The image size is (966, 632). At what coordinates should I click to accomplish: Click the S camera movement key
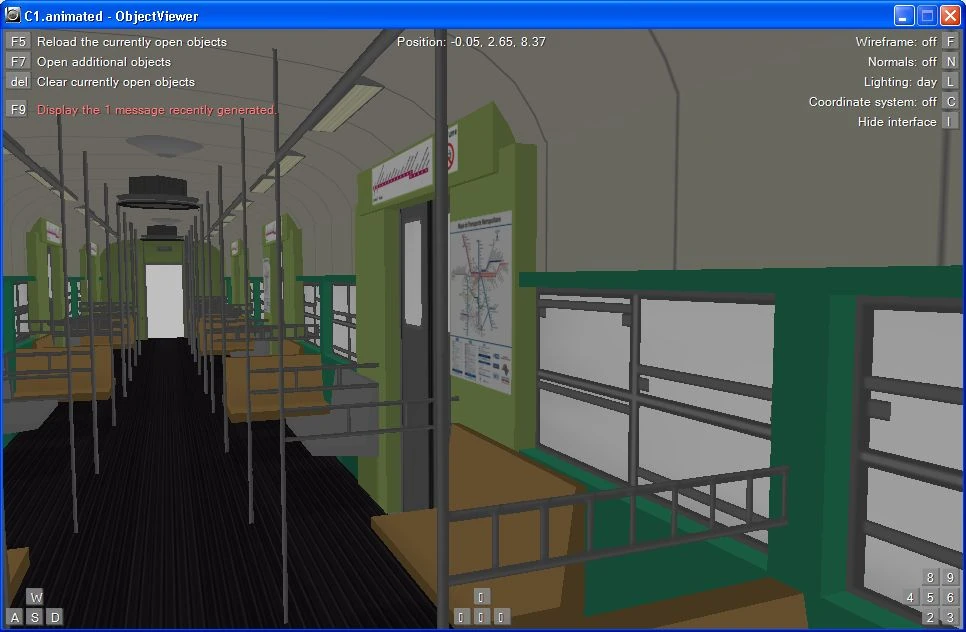click(35, 617)
